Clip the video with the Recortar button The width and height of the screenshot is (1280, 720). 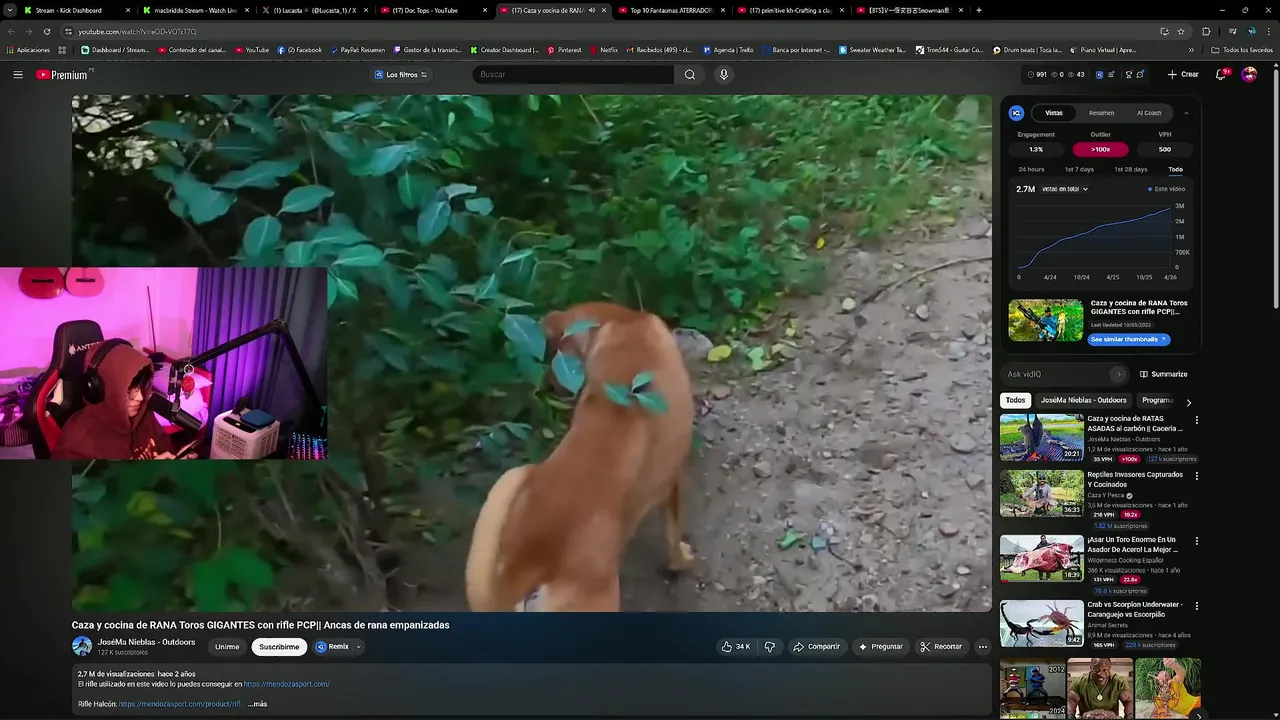pos(941,647)
